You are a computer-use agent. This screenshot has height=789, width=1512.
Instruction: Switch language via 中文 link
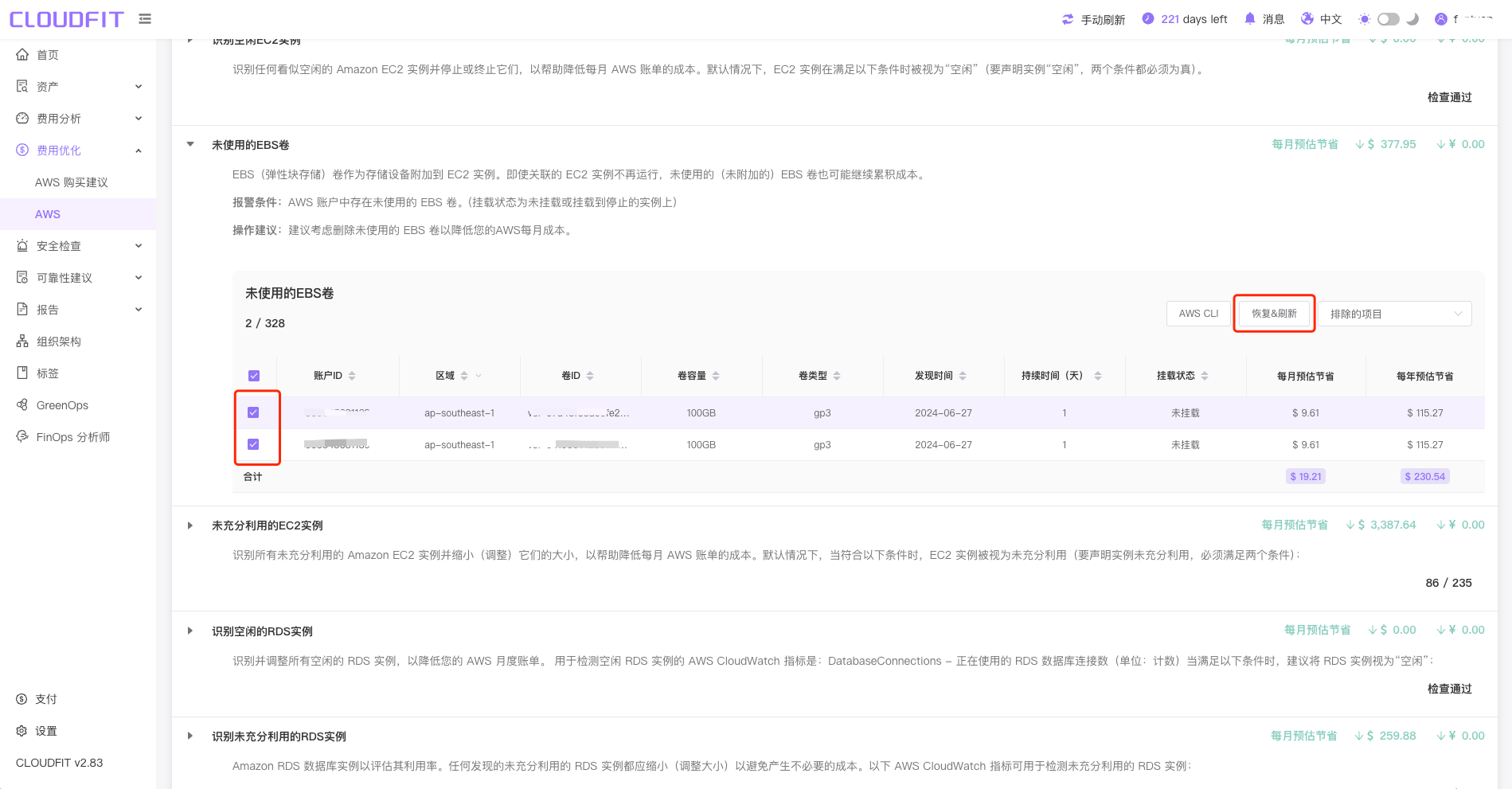coord(1330,19)
